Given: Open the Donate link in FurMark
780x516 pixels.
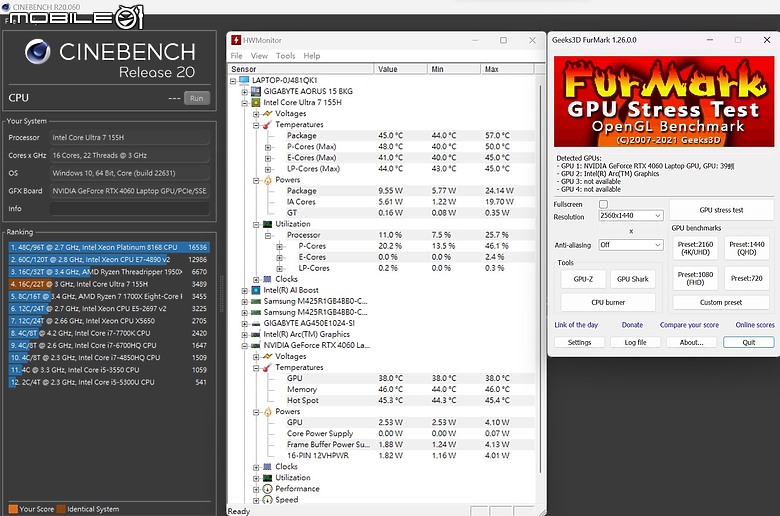Looking at the screenshot, I should pos(632,325).
